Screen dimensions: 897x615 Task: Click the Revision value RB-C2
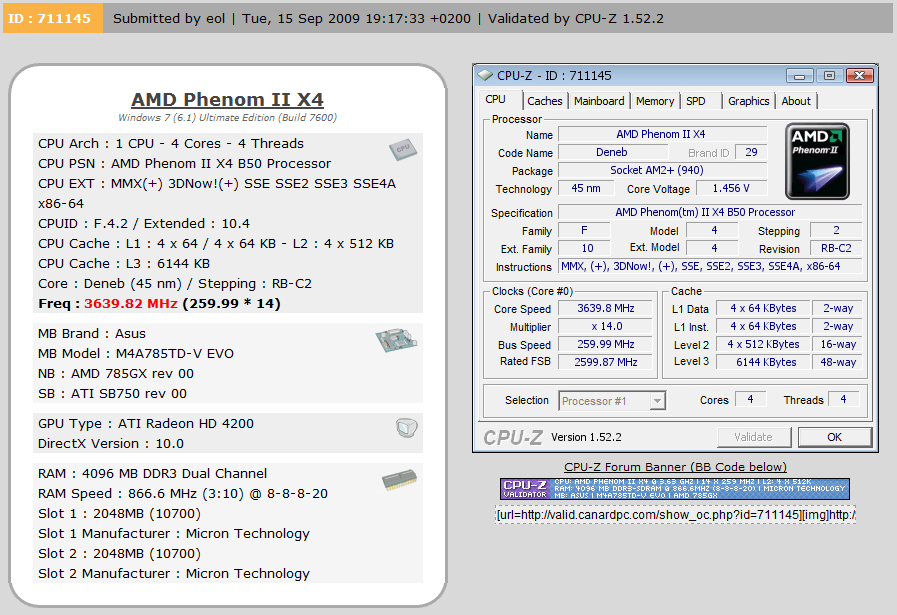[836, 248]
